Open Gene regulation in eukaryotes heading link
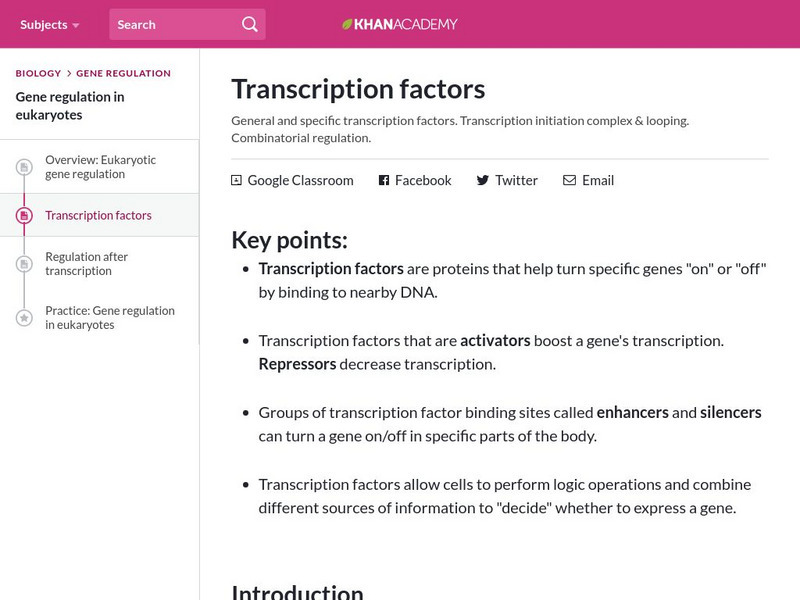The image size is (800, 600). coord(70,105)
